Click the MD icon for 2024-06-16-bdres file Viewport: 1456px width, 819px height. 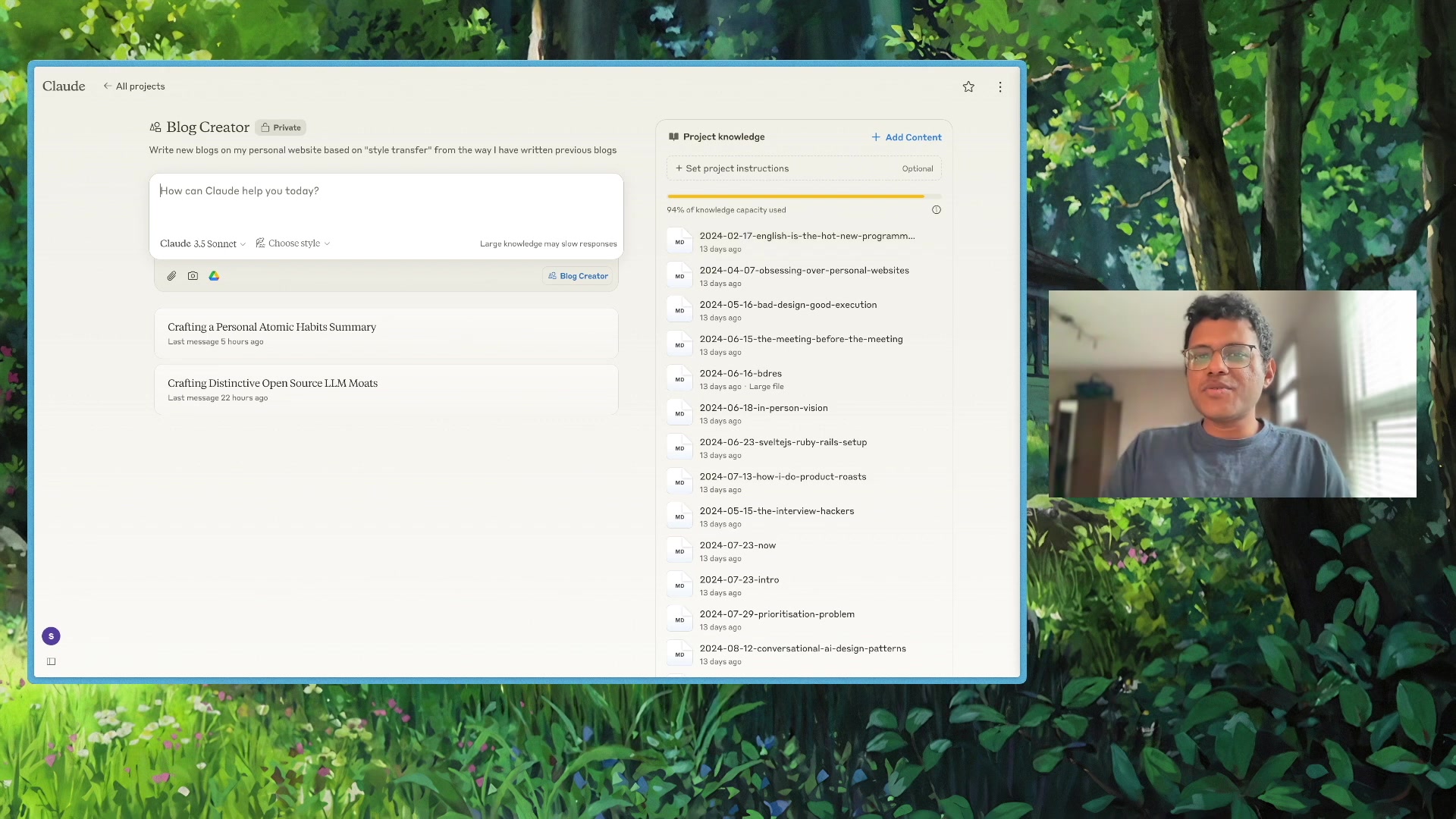click(x=679, y=379)
